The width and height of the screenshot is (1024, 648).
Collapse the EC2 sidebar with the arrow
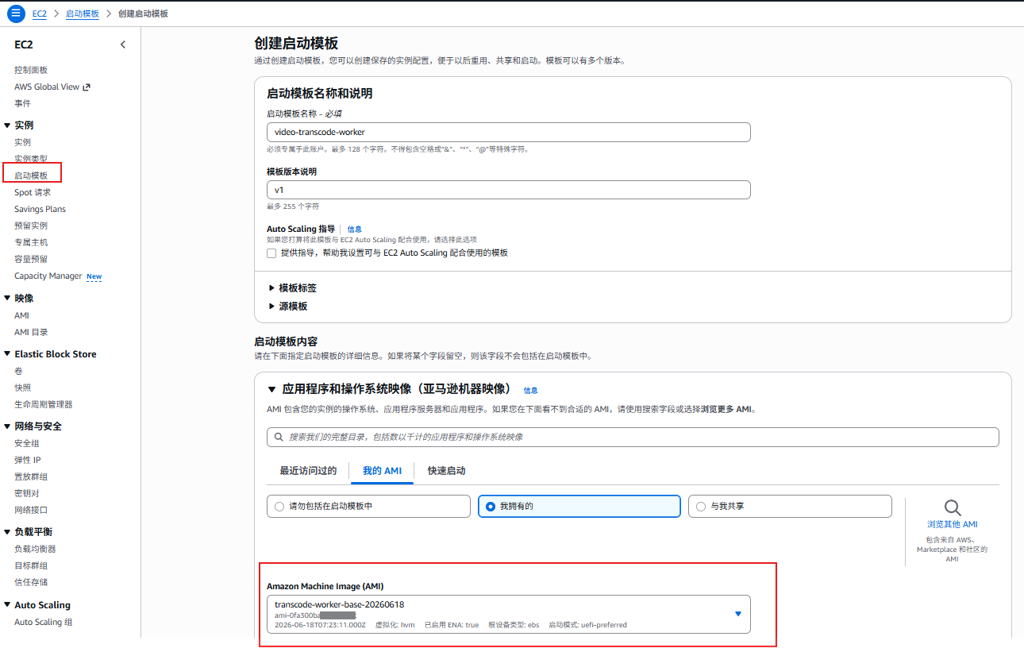point(123,44)
